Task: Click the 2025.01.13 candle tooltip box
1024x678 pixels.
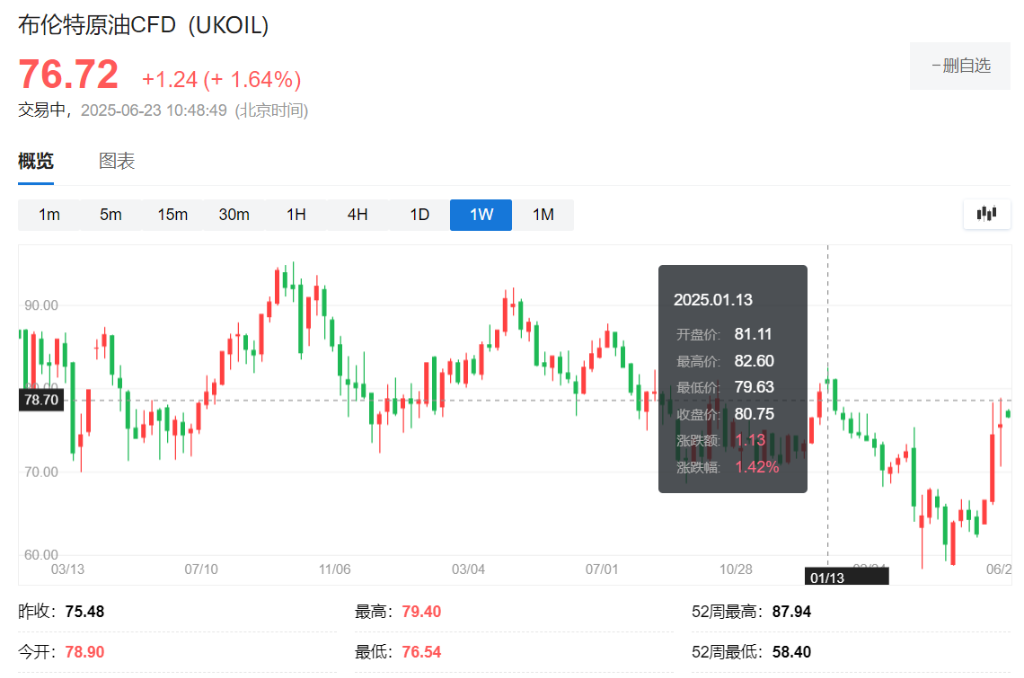Action: coord(732,378)
